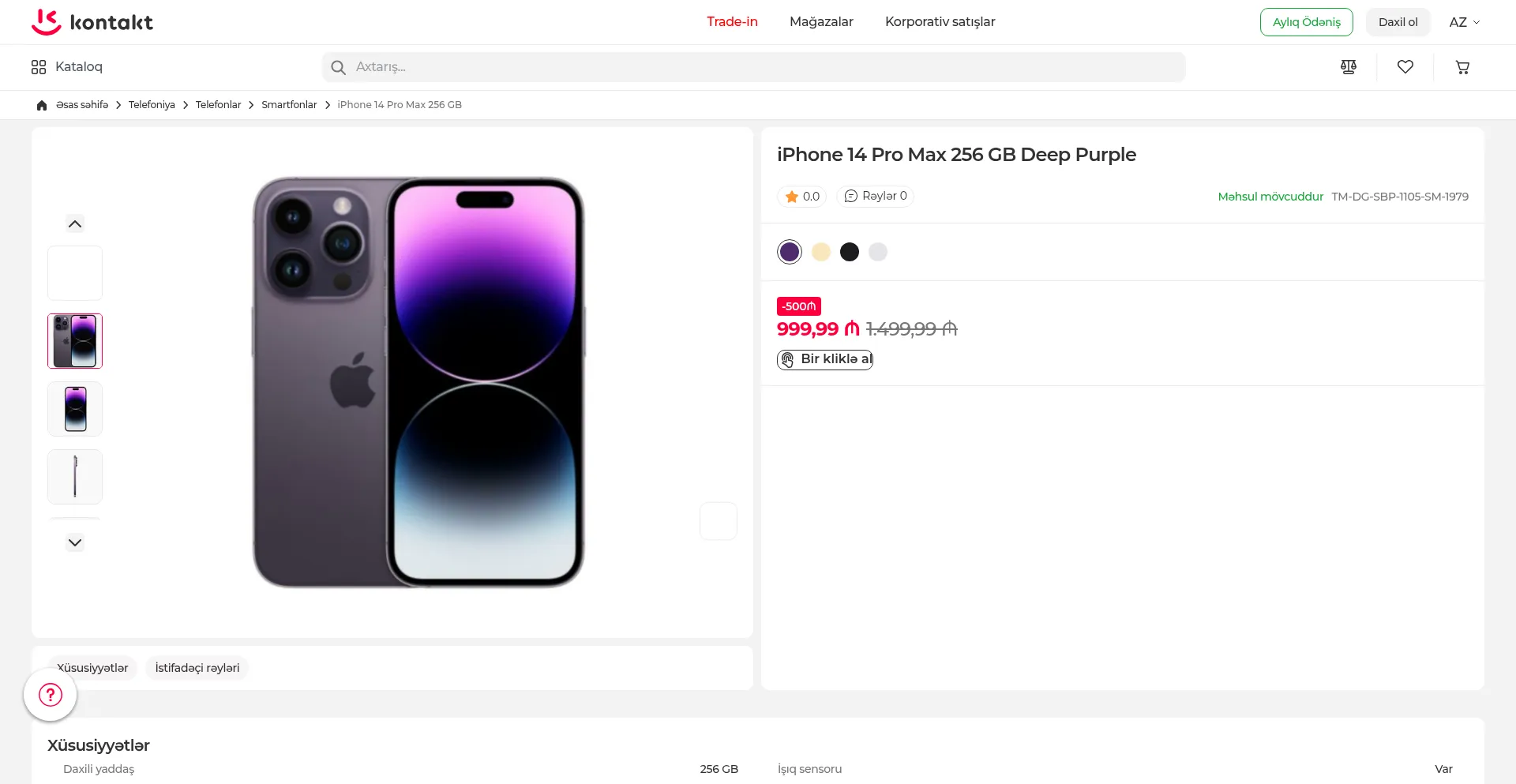Image resolution: width=1516 pixels, height=784 pixels.
Task: Open the compare products scale icon
Action: (x=1349, y=67)
